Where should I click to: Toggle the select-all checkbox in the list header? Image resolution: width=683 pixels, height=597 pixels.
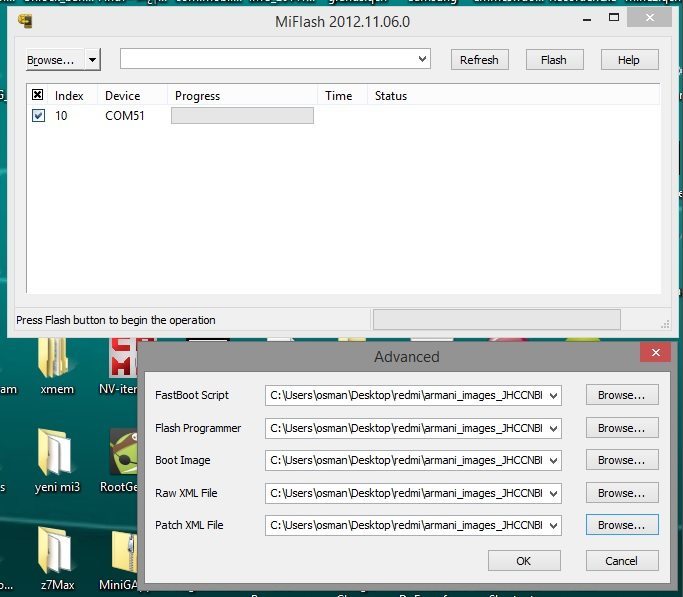(38, 95)
